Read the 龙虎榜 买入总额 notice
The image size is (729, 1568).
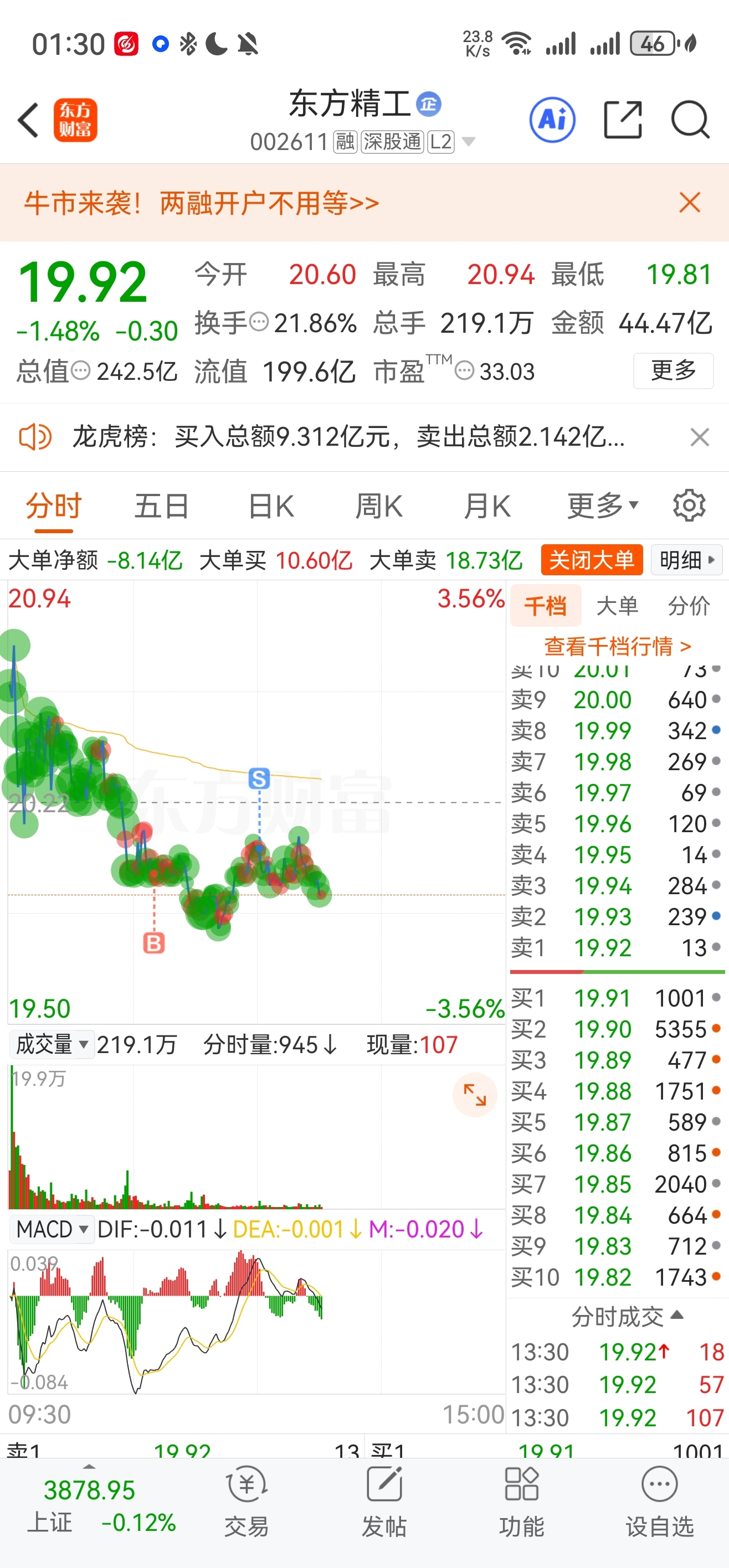click(349, 437)
